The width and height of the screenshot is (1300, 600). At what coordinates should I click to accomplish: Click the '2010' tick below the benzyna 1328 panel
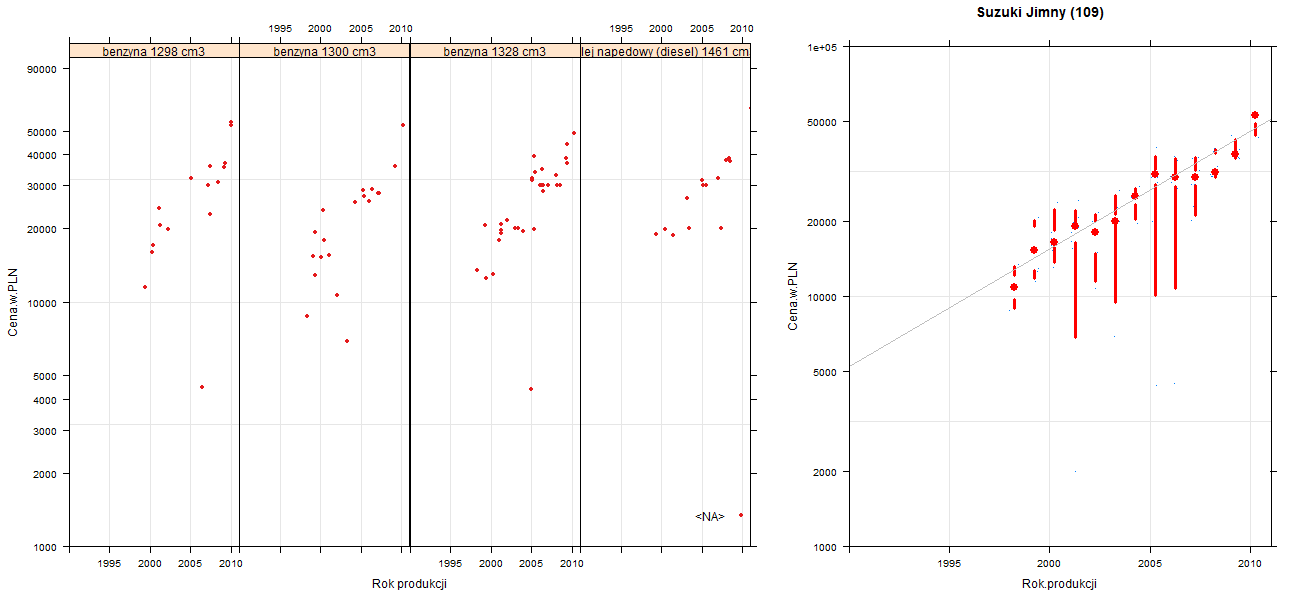pyautogui.click(x=571, y=564)
